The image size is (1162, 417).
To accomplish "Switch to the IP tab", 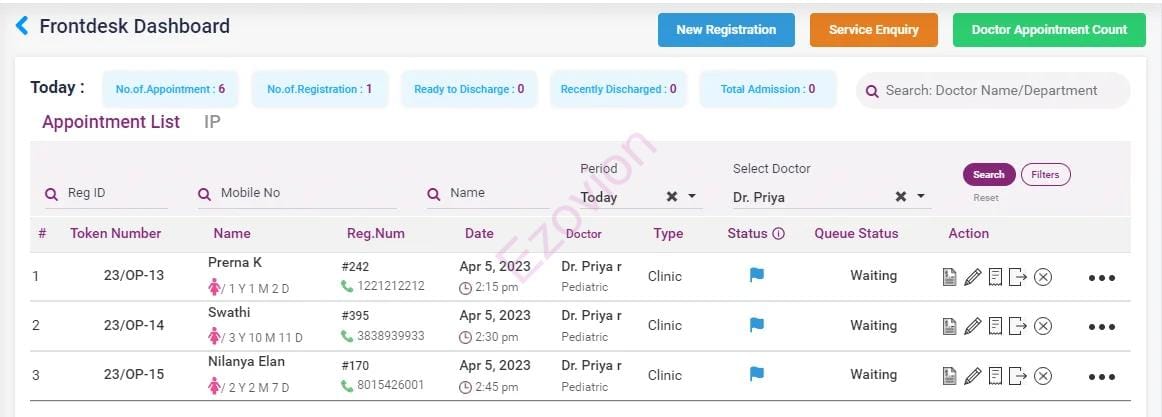I will pyautogui.click(x=212, y=122).
